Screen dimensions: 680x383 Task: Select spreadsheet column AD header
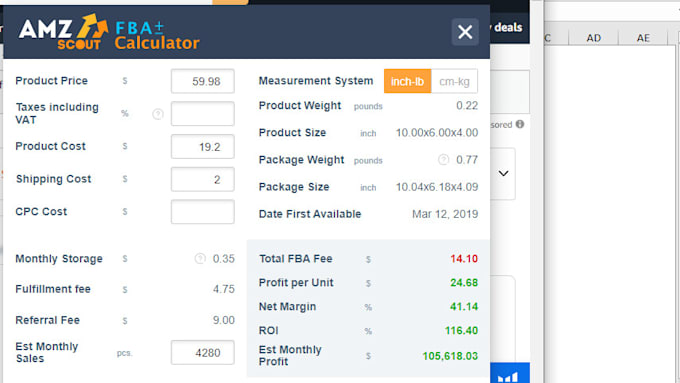pyautogui.click(x=593, y=38)
